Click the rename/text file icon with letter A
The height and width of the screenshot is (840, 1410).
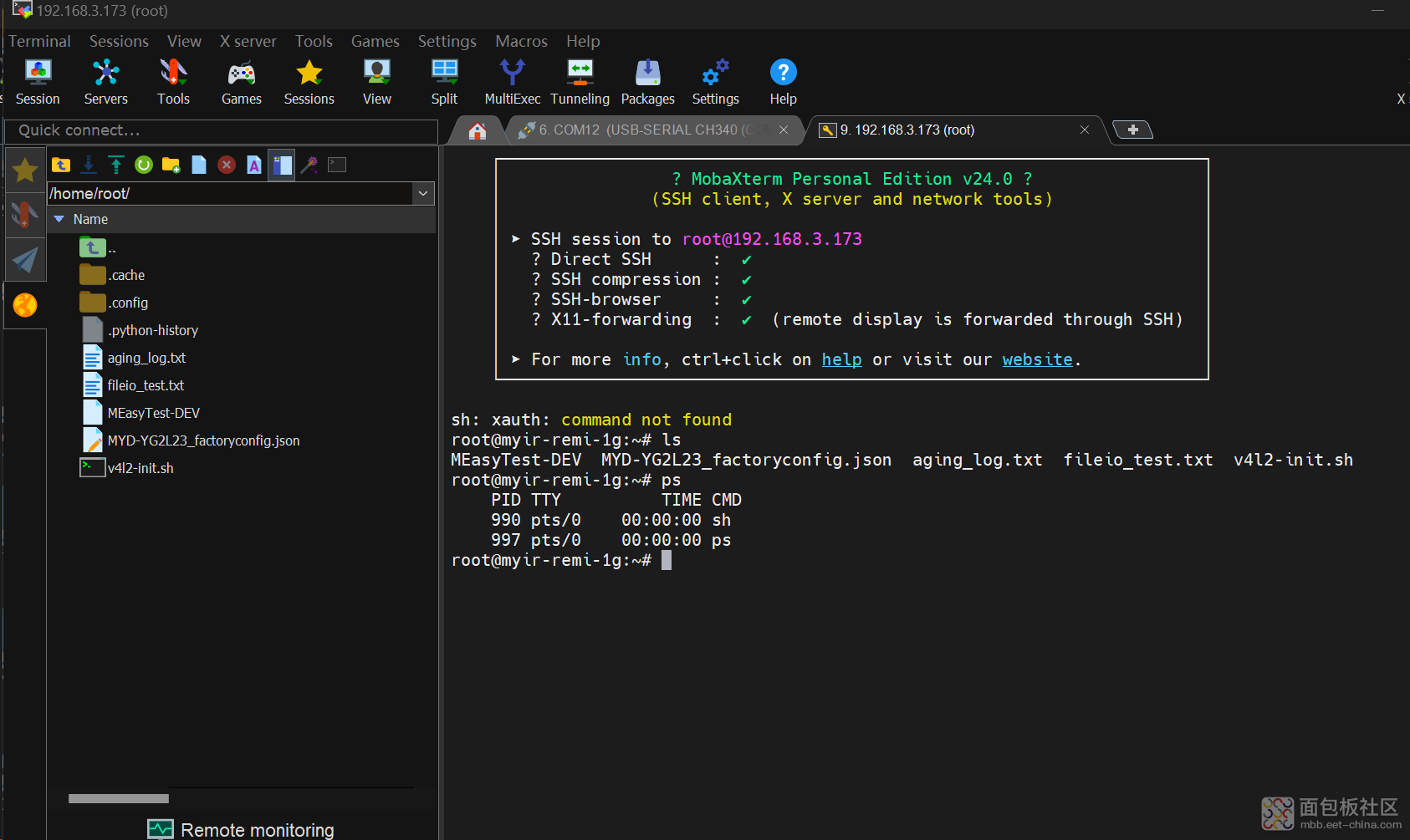[254, 165]
